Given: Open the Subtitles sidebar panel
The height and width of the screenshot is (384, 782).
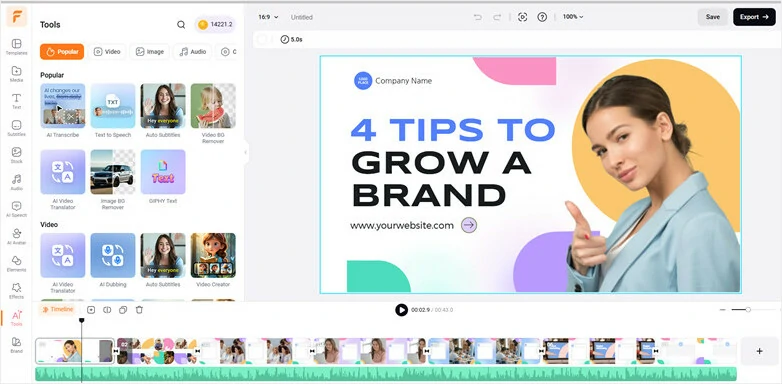Looking at the screenshot, I should [16, 128].
